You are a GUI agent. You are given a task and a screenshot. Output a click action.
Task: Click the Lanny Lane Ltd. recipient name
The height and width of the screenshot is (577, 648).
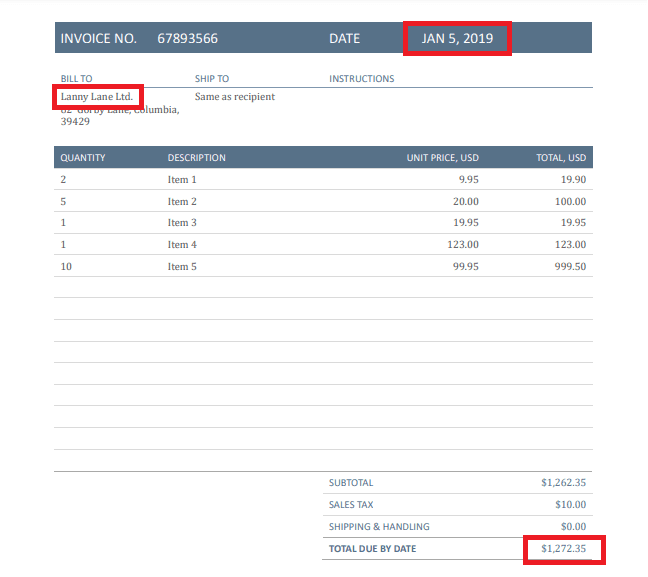(97, 97)
